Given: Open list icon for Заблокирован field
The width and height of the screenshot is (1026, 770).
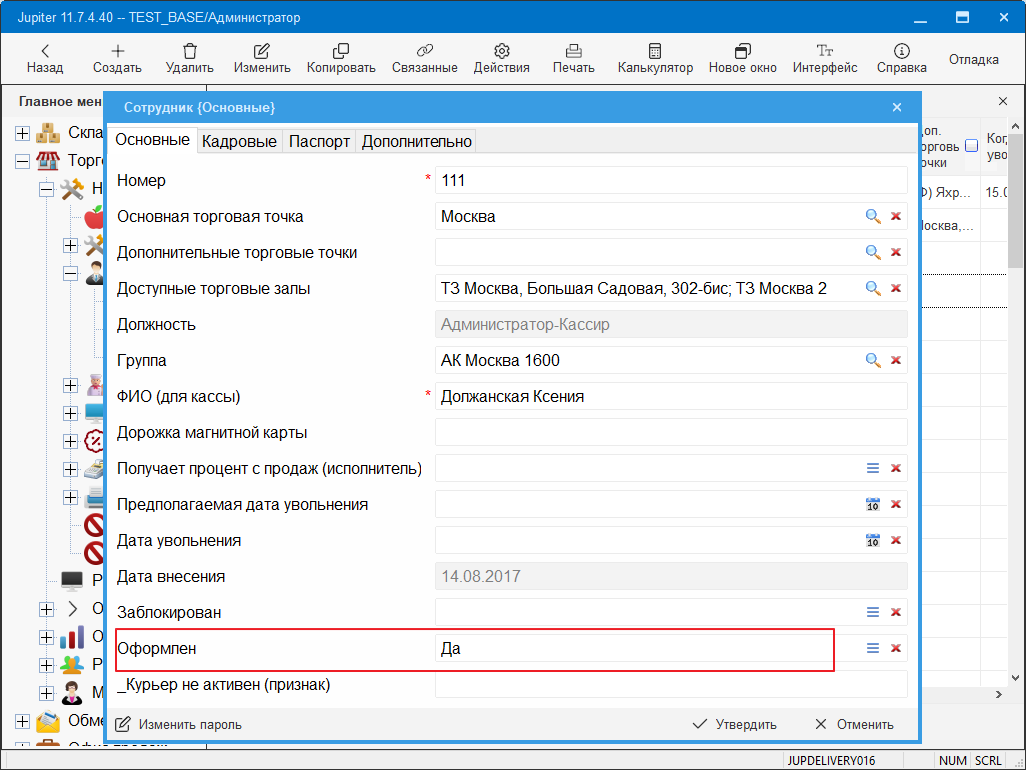Looking at the screenshot, I should coord(873,613).
